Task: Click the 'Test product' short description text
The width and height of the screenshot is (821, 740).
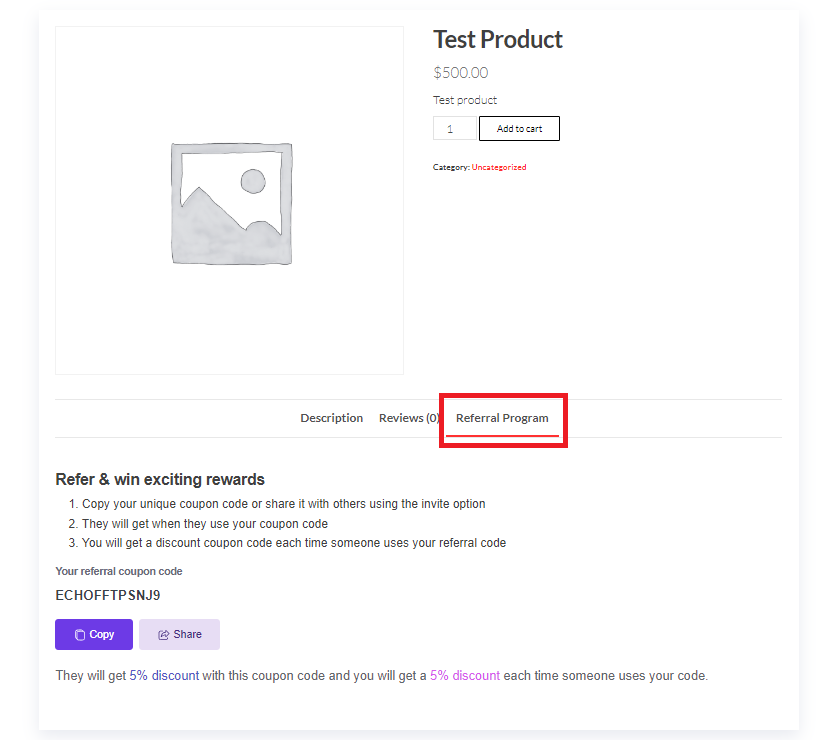Action: (464, 100)
